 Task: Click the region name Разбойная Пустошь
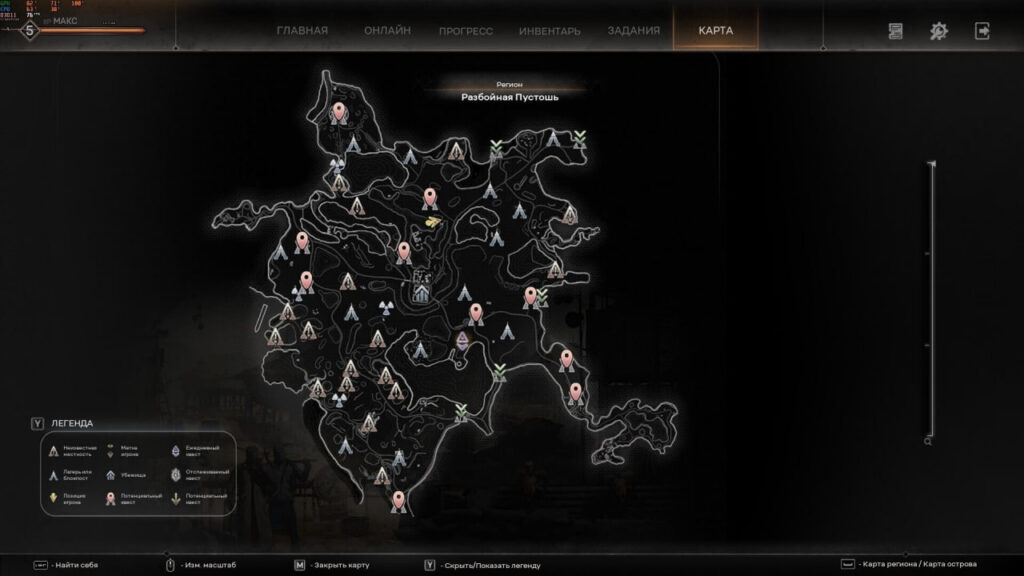tap(509, 97)
